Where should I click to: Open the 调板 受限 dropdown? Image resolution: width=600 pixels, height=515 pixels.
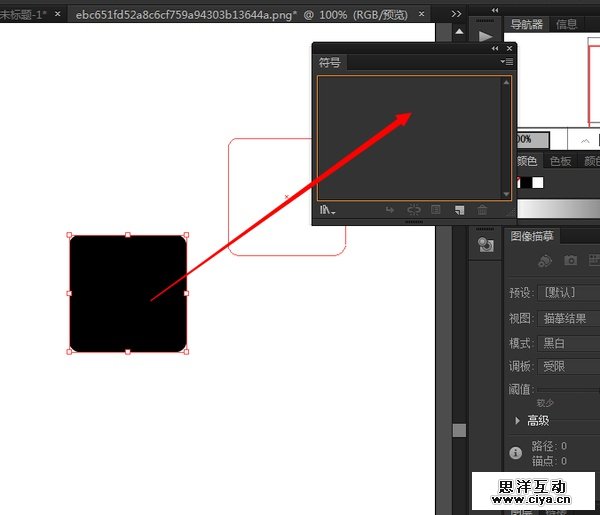569,367
